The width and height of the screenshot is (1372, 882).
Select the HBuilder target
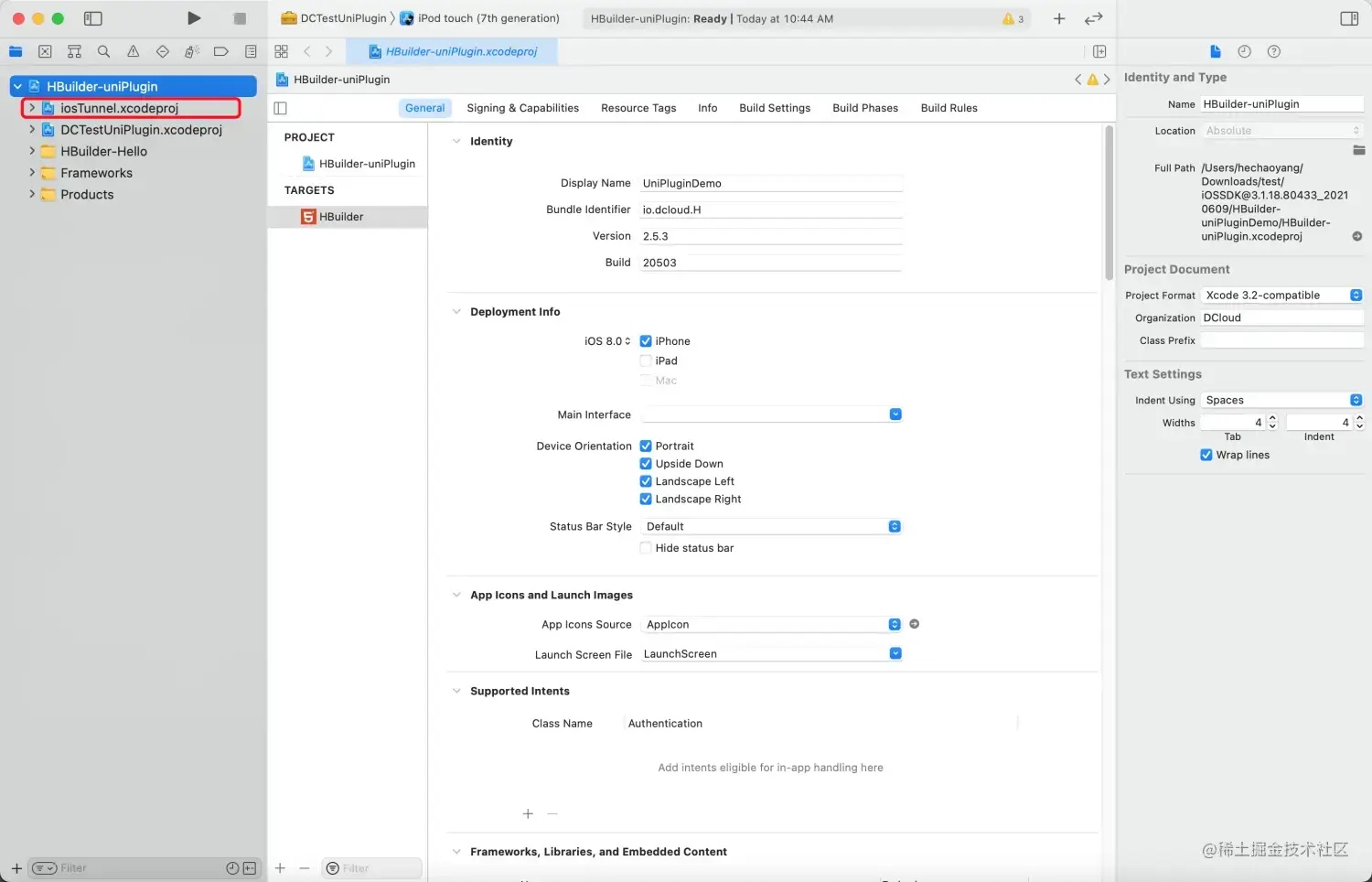(348, 217)
